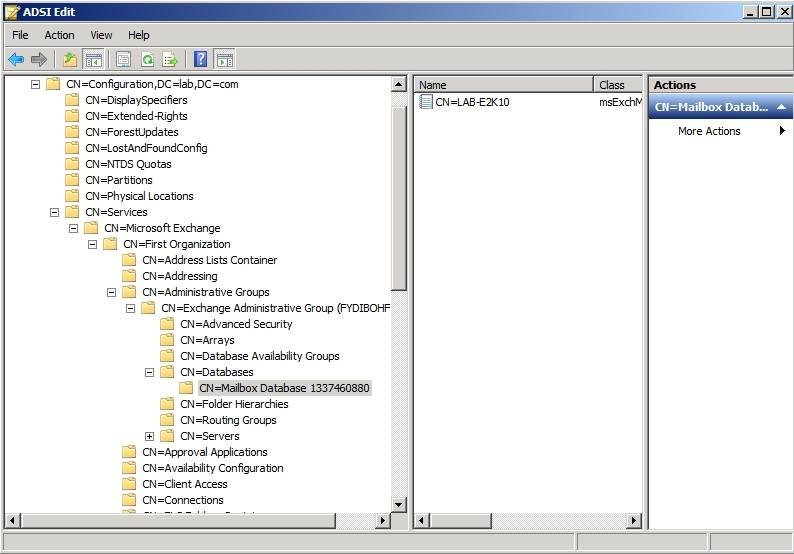Toggle the Show/Hide Console Tree icon

click(93, 60)
